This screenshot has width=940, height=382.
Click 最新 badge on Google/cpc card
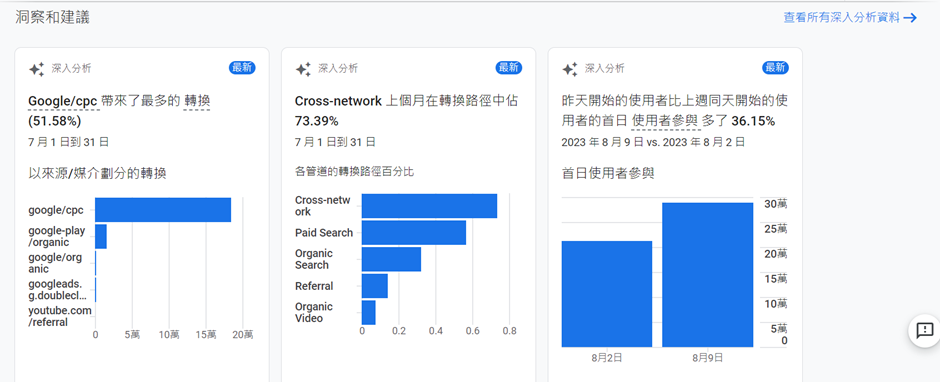click(242, 68)
